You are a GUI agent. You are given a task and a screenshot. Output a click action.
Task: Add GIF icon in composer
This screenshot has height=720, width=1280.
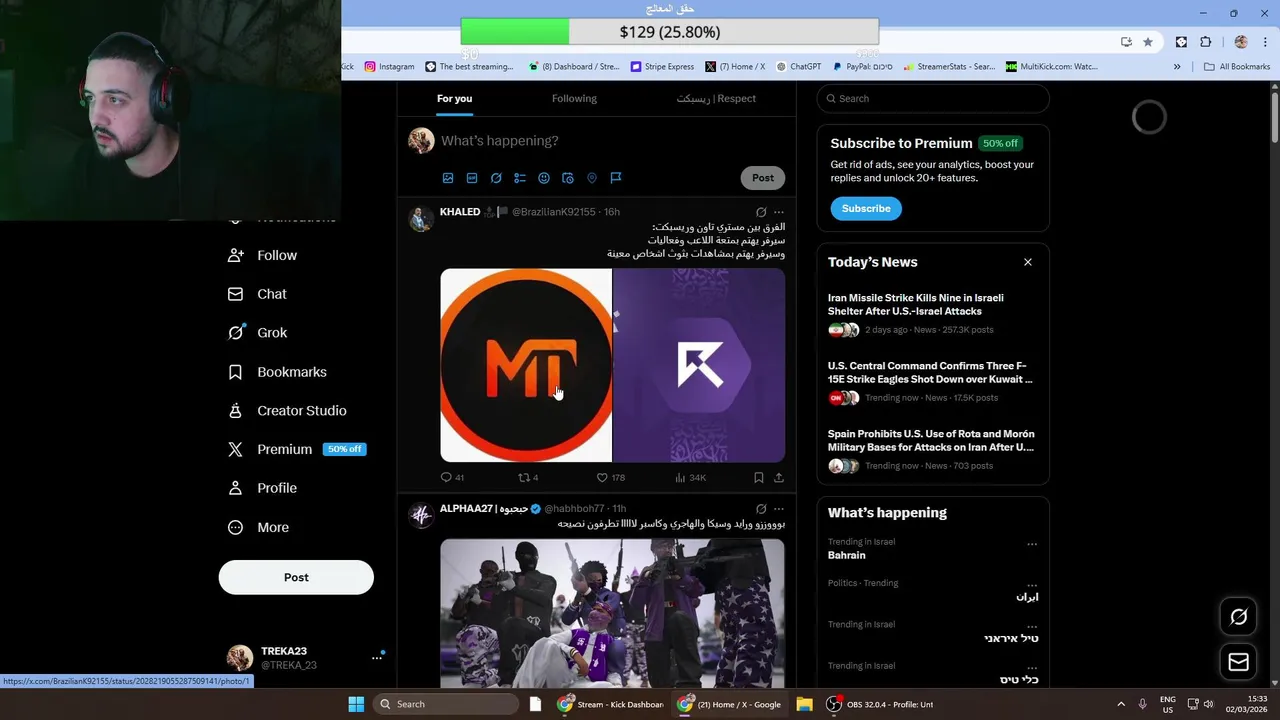472,178
